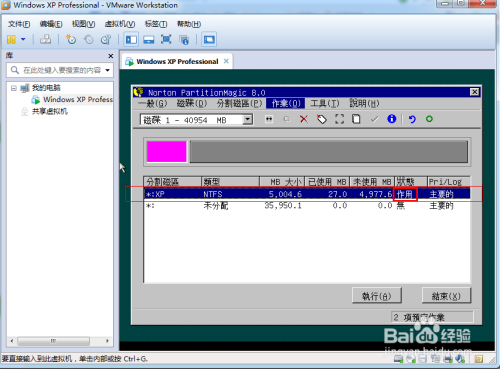The width and height of the screenshot is (500, 369).
Task: Open PartitionMagic 分割磁區(P) menu
Action: 240,103
